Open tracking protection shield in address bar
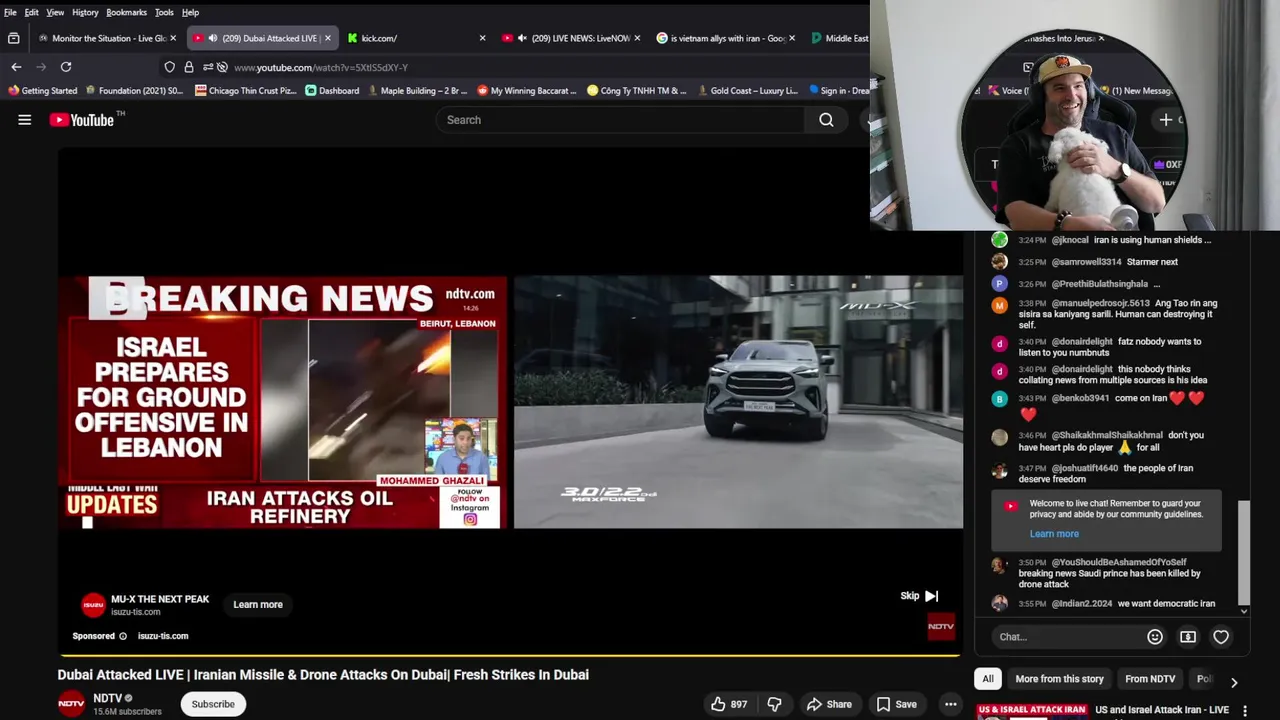Viewport: 1280px width, 720px height. pyautogui.click(x=170, y=67)
